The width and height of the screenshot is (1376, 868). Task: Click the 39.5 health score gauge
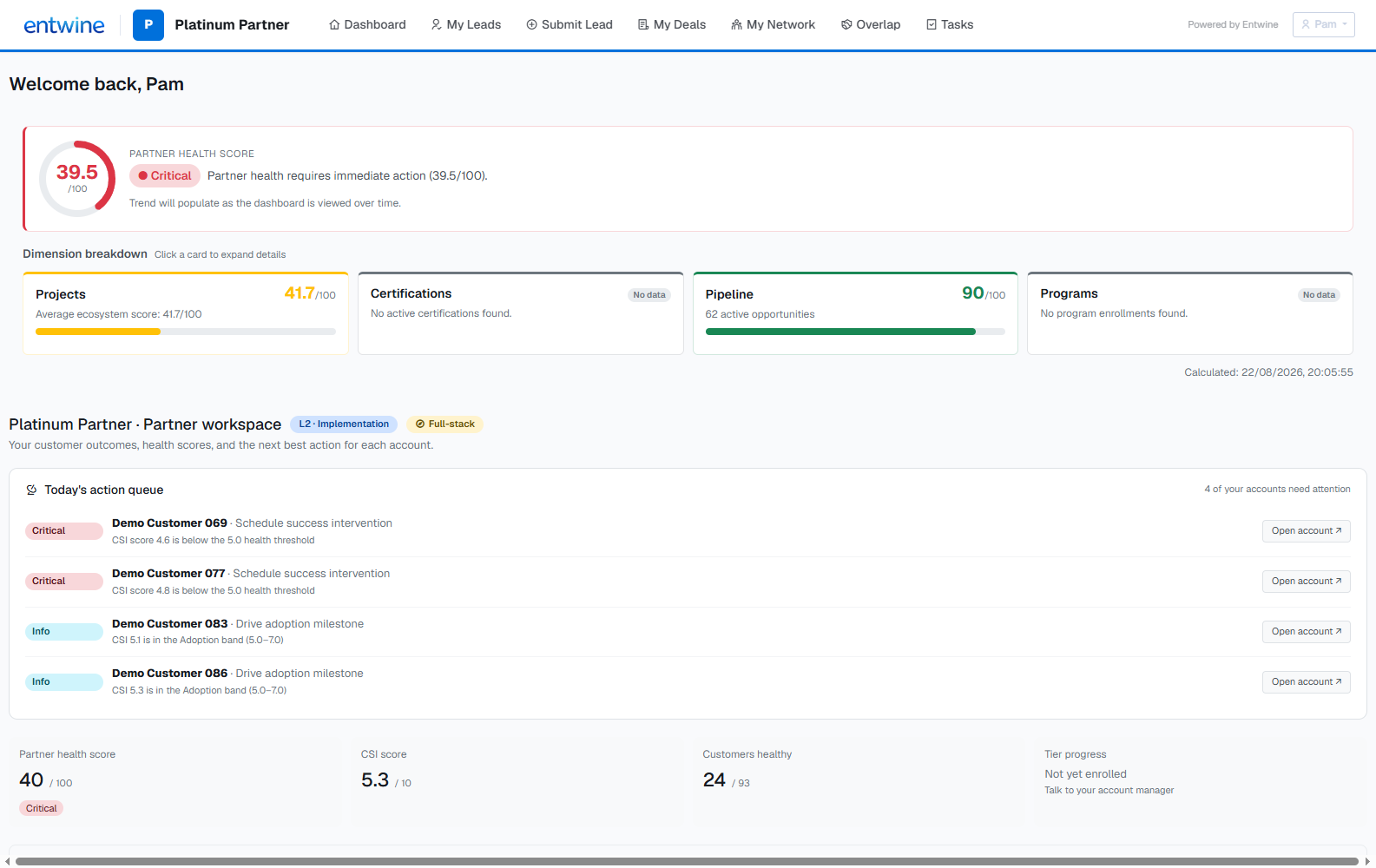pos(77,179)
